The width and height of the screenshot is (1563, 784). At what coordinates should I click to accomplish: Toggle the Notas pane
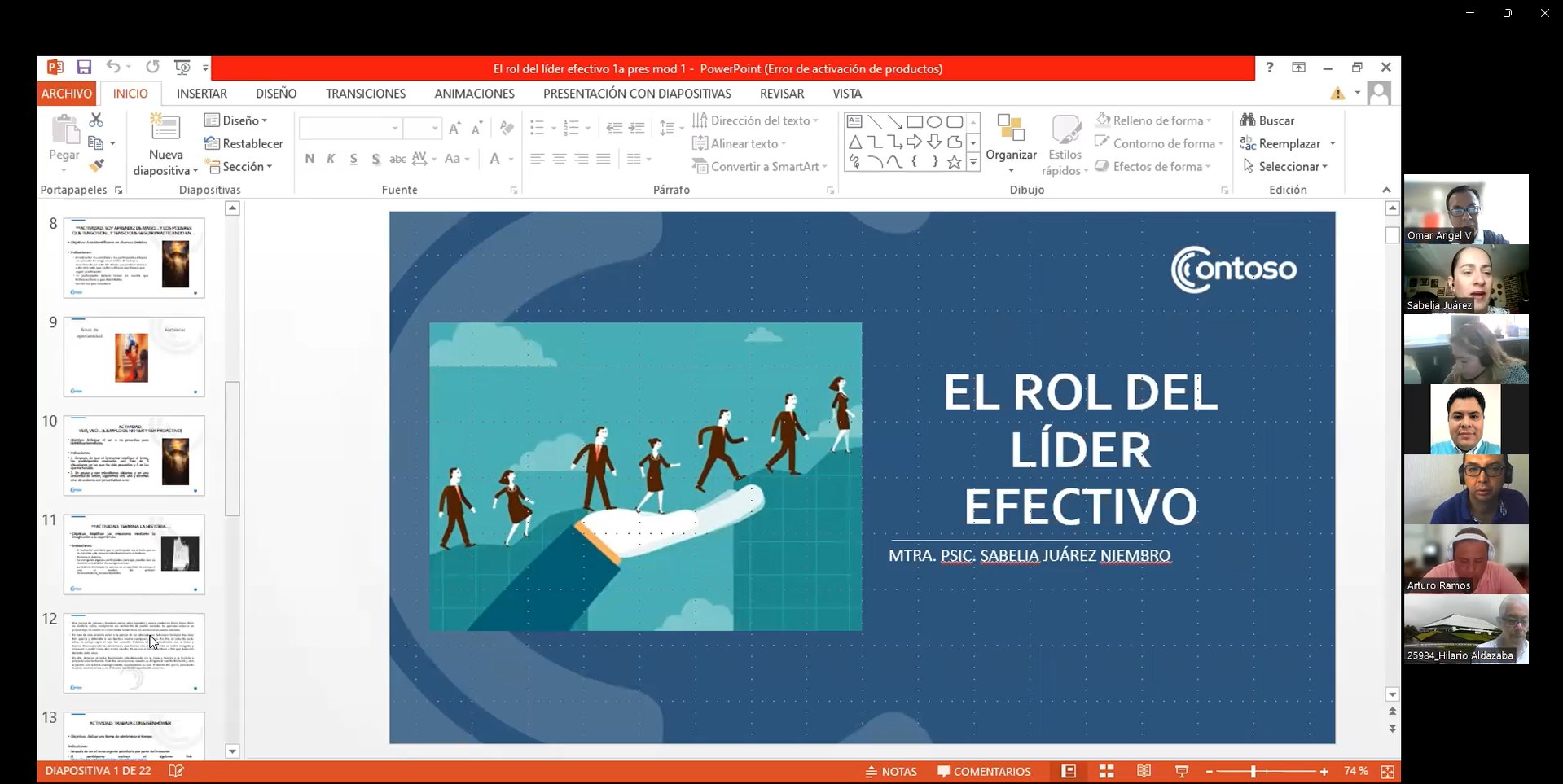click(891, 772)
